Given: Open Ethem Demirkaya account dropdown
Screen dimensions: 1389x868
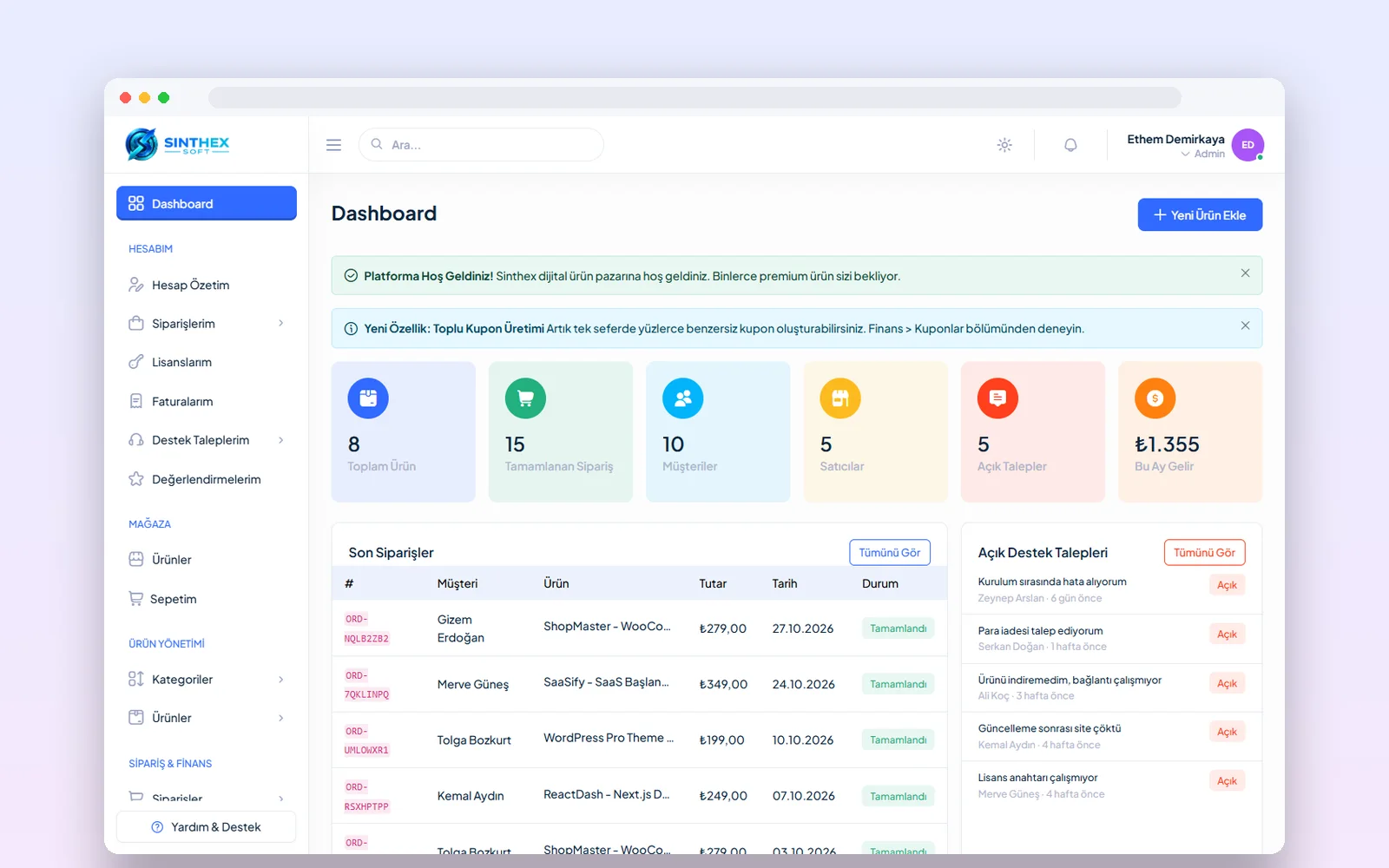Looking at the screenshot, I should (1175, 145).
